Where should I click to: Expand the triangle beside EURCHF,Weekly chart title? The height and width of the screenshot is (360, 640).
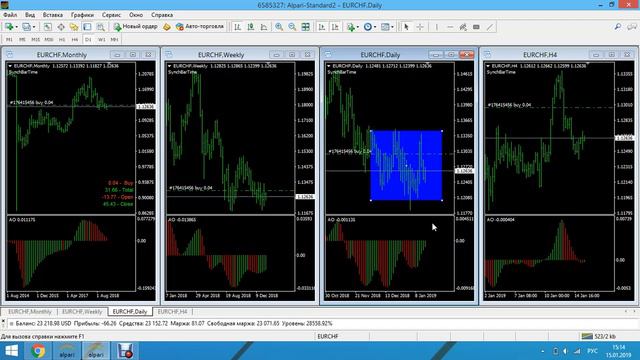coord(169,66)
